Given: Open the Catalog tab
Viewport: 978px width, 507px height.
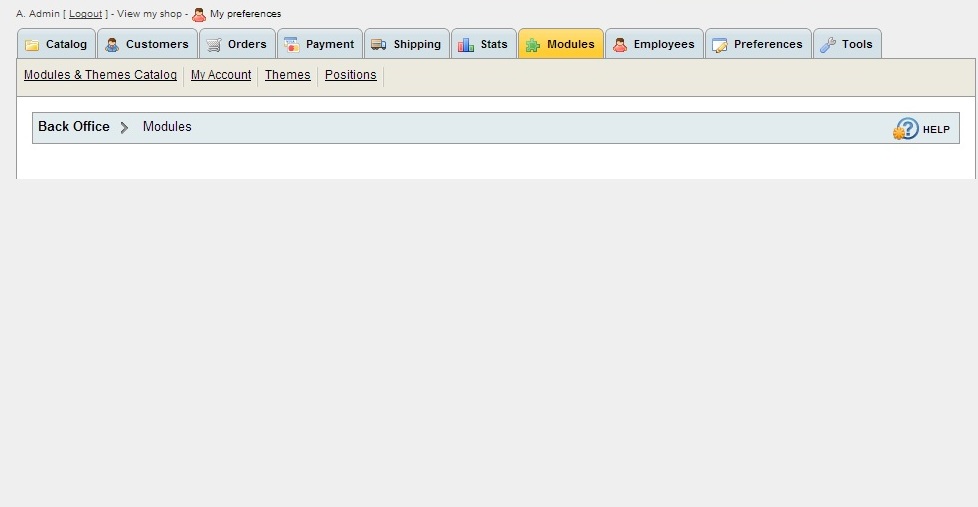Looking at the screenshot, I should [x=57, y=44].
